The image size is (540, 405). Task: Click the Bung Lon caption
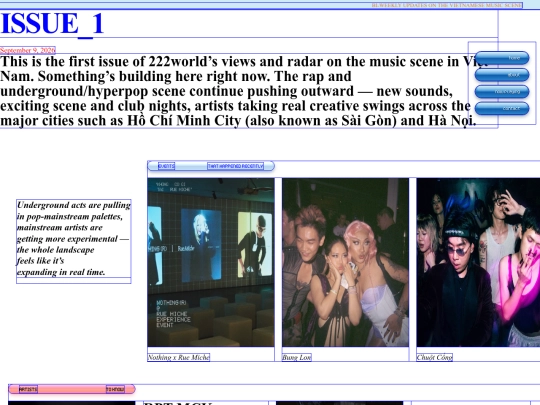[x=297, y=357]
